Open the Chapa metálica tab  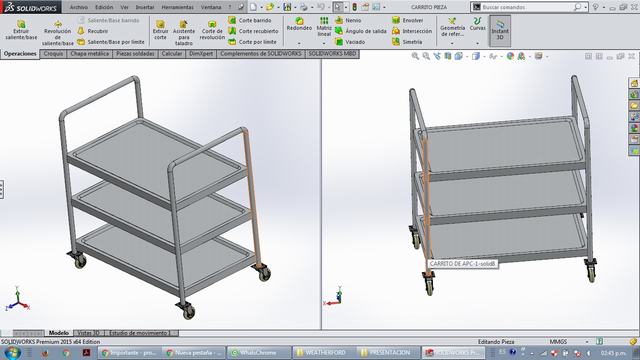click(89, 54)
